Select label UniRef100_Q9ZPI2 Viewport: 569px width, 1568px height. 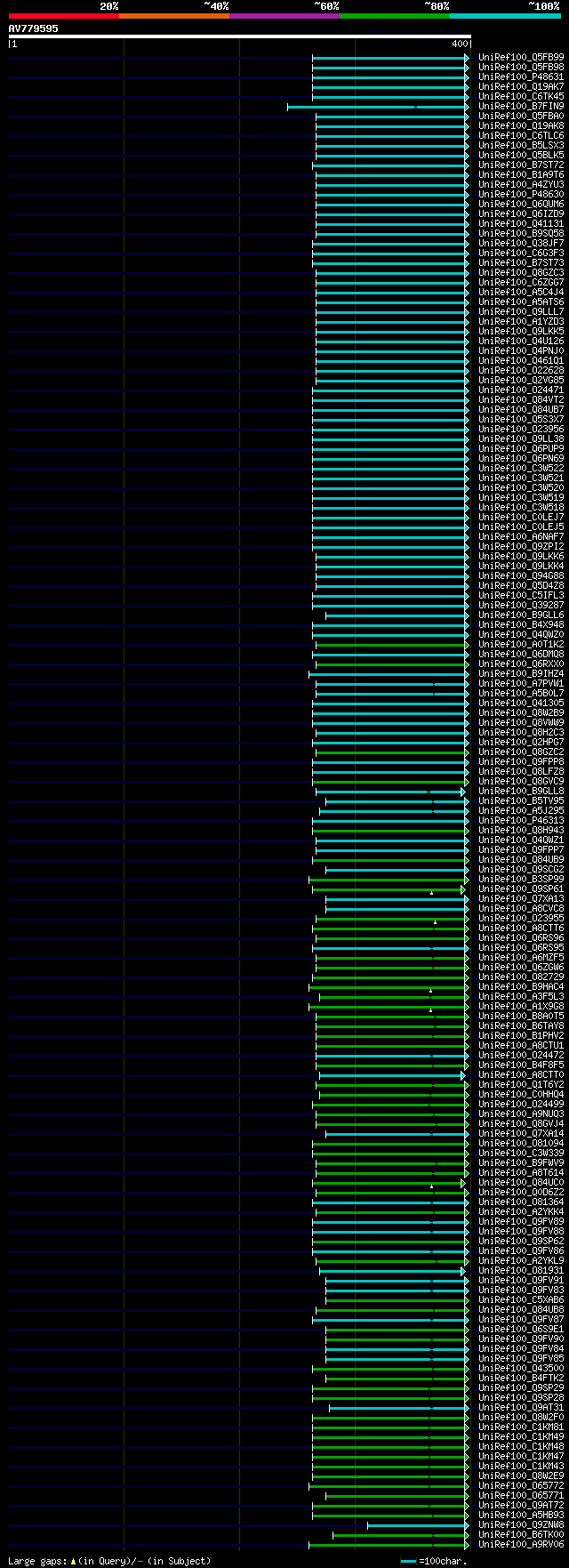521,546
